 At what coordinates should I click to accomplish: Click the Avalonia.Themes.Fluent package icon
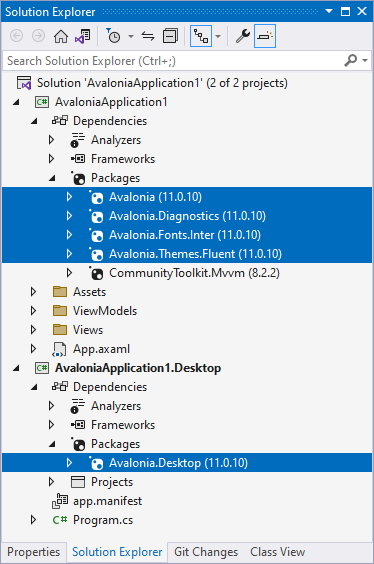point(96,254)
